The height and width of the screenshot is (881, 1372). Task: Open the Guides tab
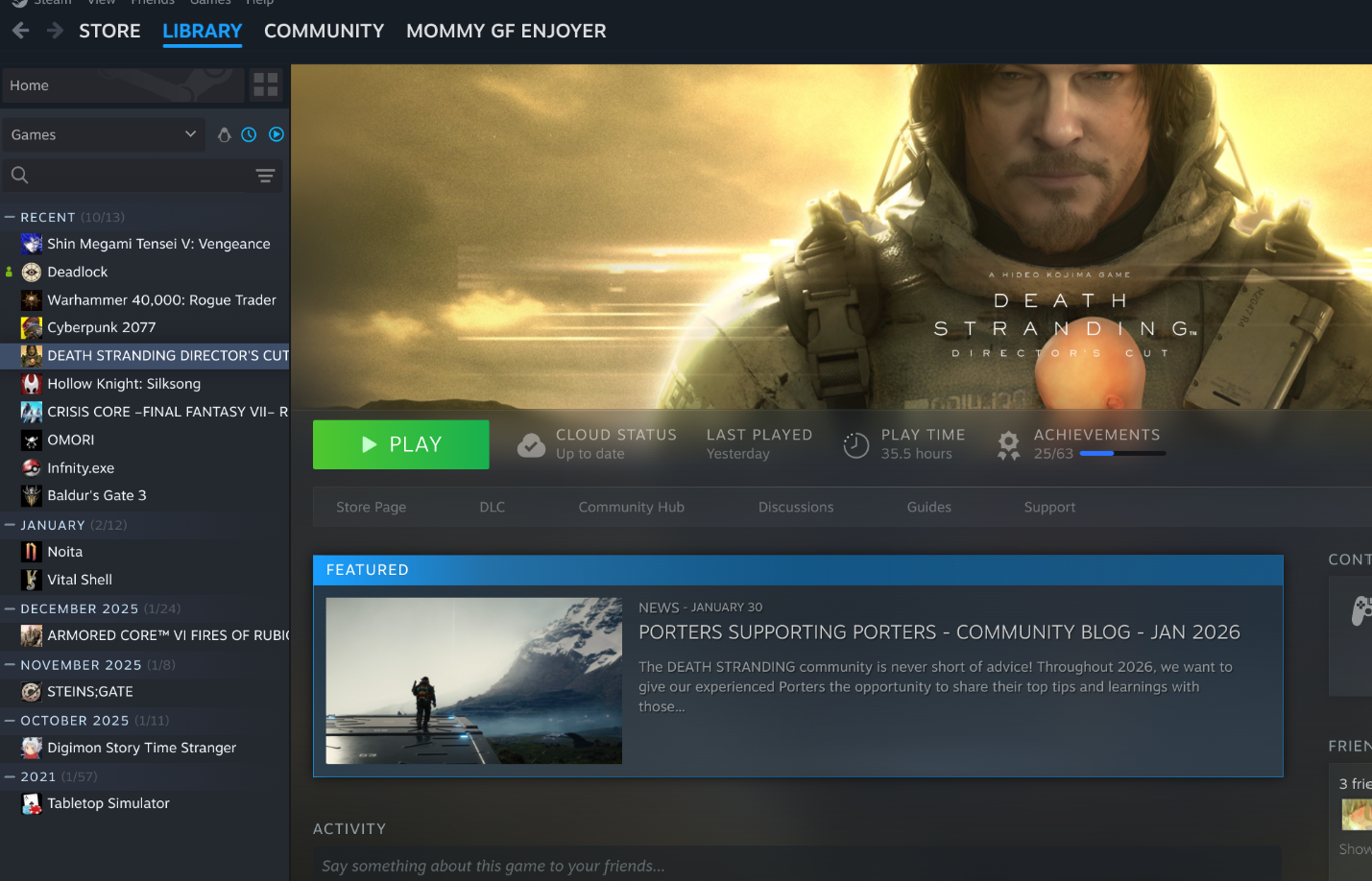coord(929,507)
